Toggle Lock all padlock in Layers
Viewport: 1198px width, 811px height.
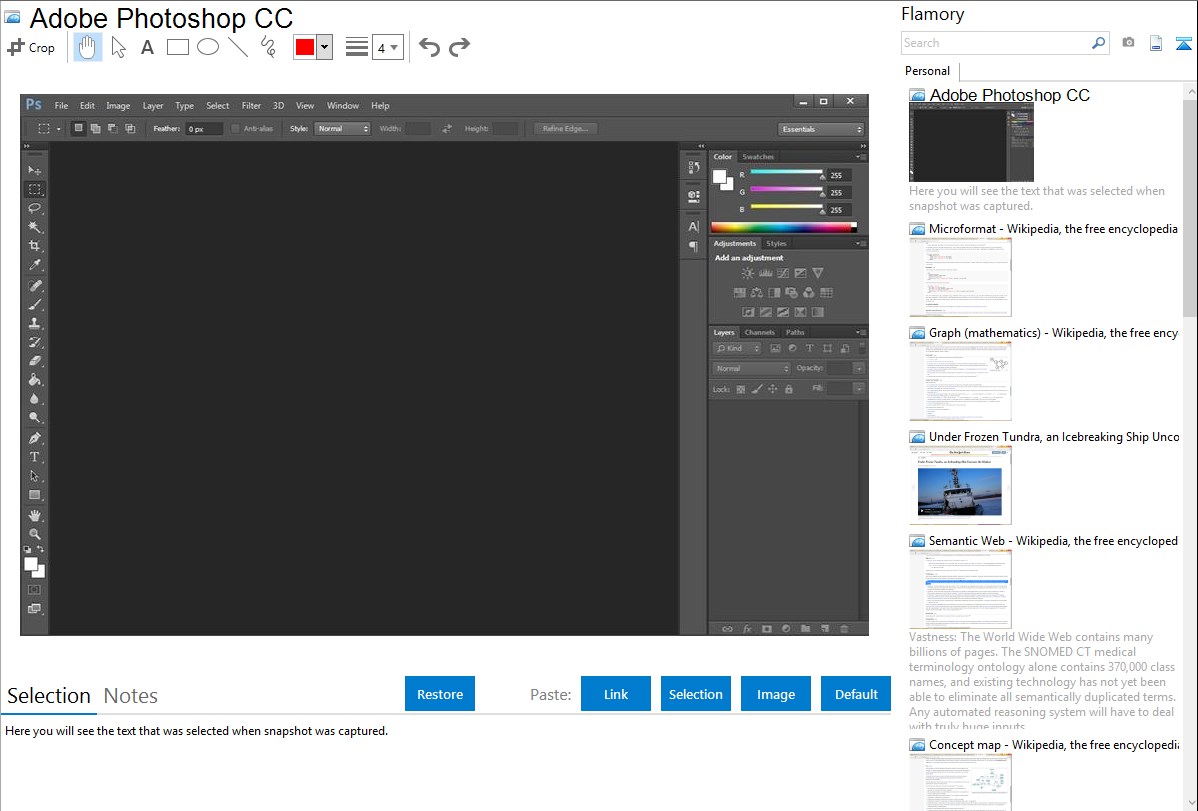pyautogui.click(x=788, y=389)
